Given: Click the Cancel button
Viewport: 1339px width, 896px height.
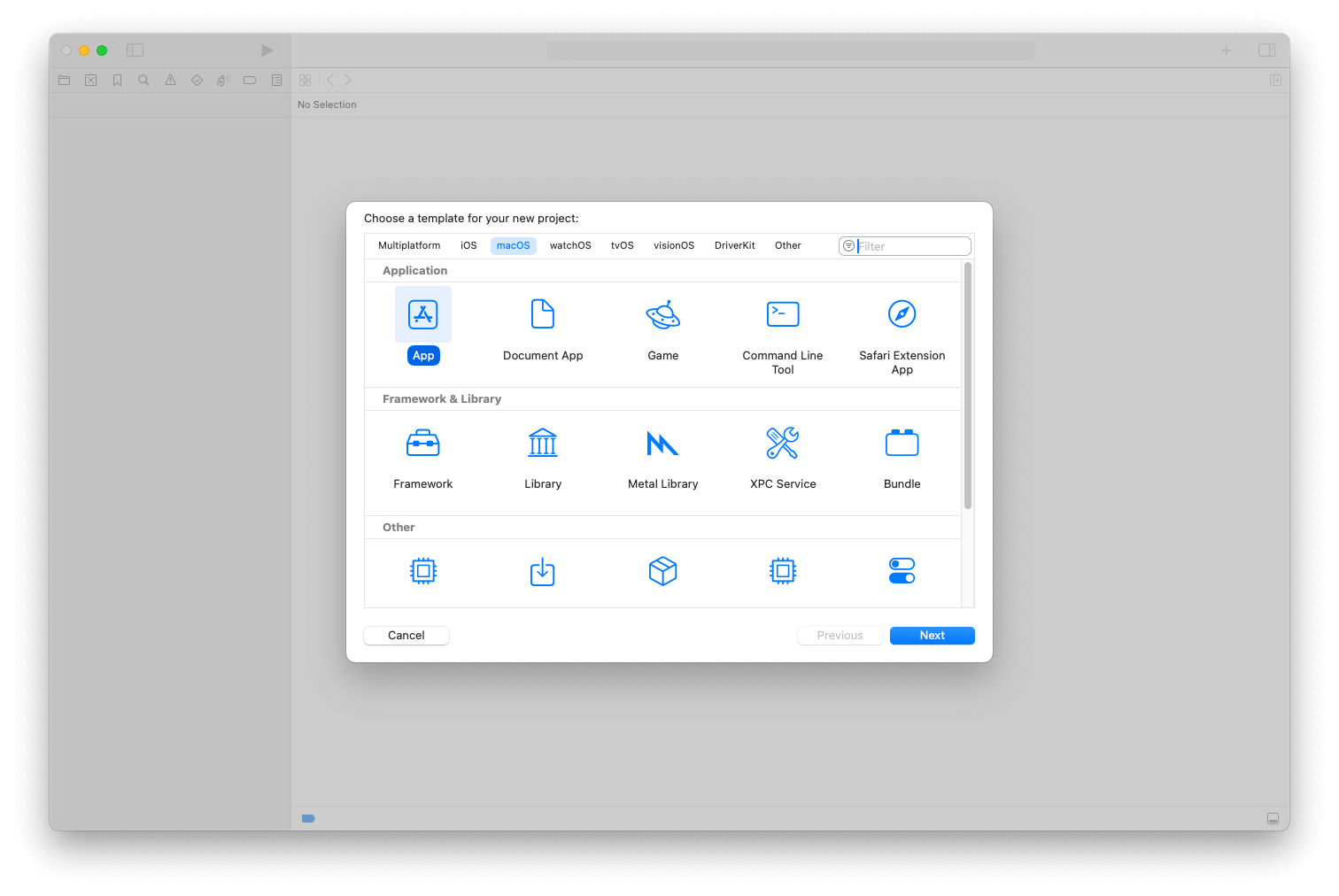Looking at the screenshot, I should (x=406, y=635).
